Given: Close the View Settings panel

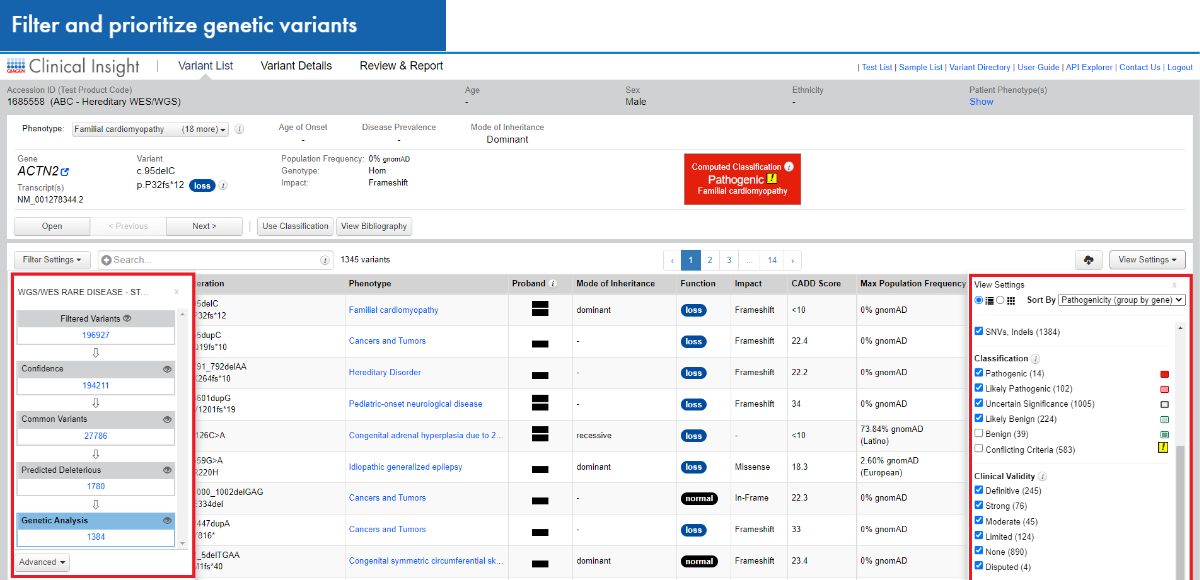Looking at the screenshot, I should 1174,285.
